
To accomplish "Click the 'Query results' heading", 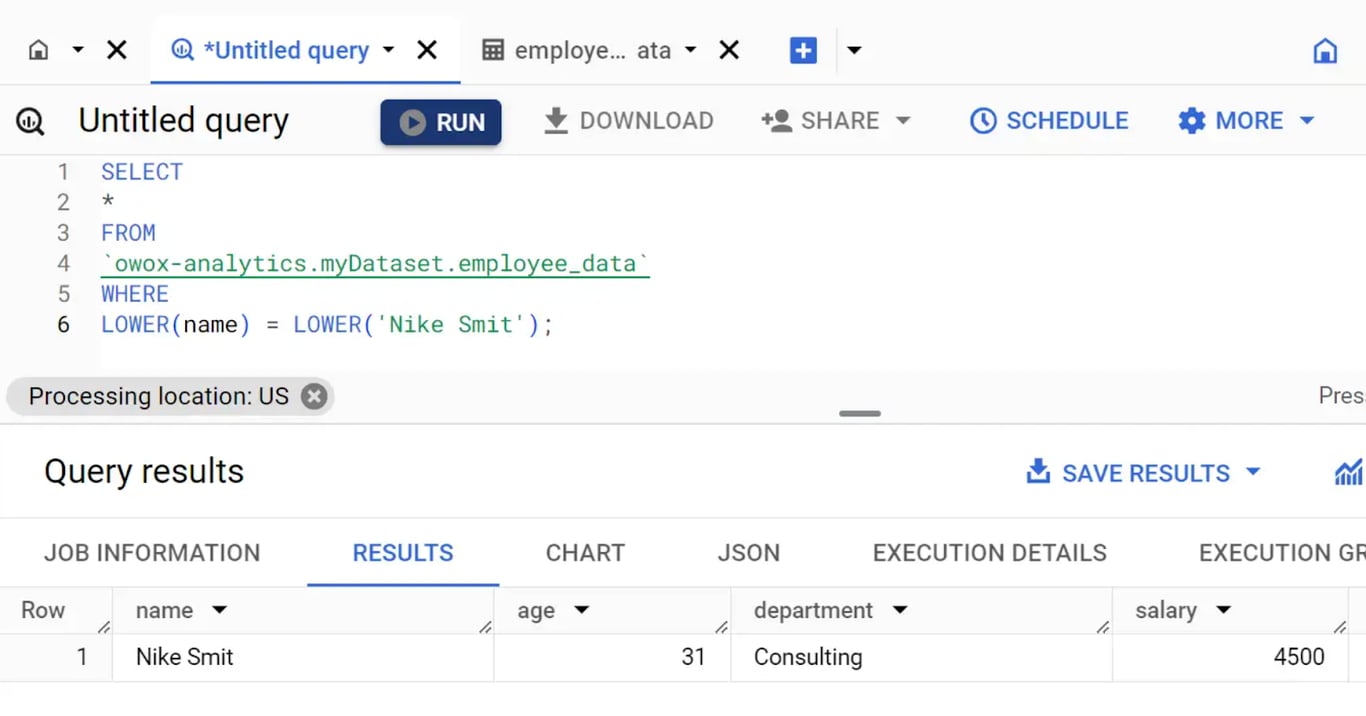I will (144, 471).
